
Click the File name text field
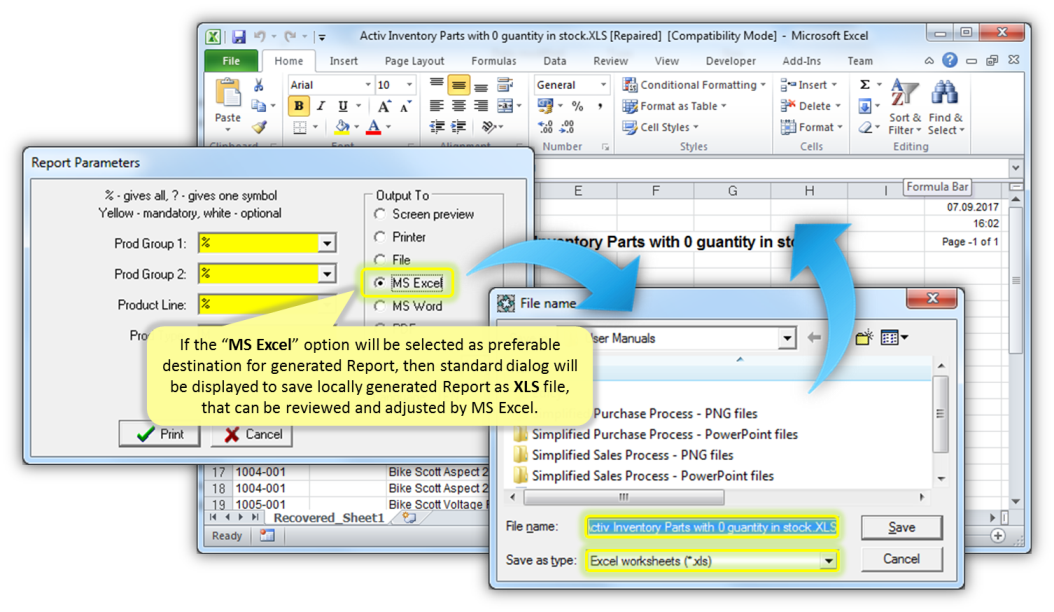712,527
